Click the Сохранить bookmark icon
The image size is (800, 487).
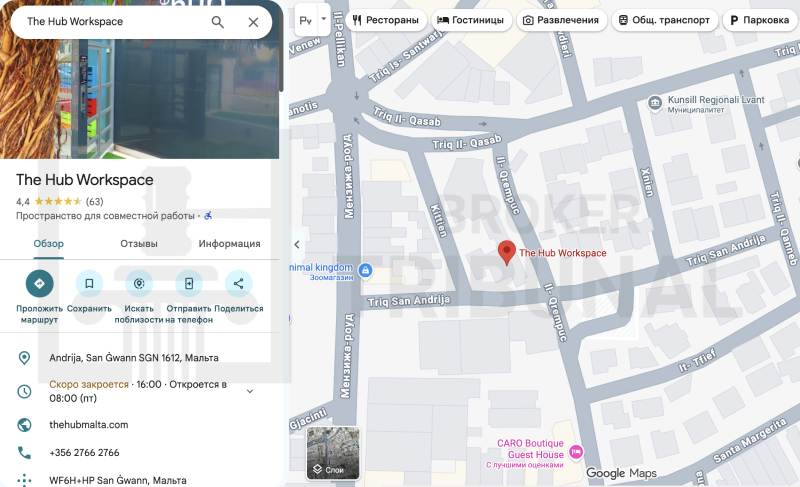tap(89, 284)
